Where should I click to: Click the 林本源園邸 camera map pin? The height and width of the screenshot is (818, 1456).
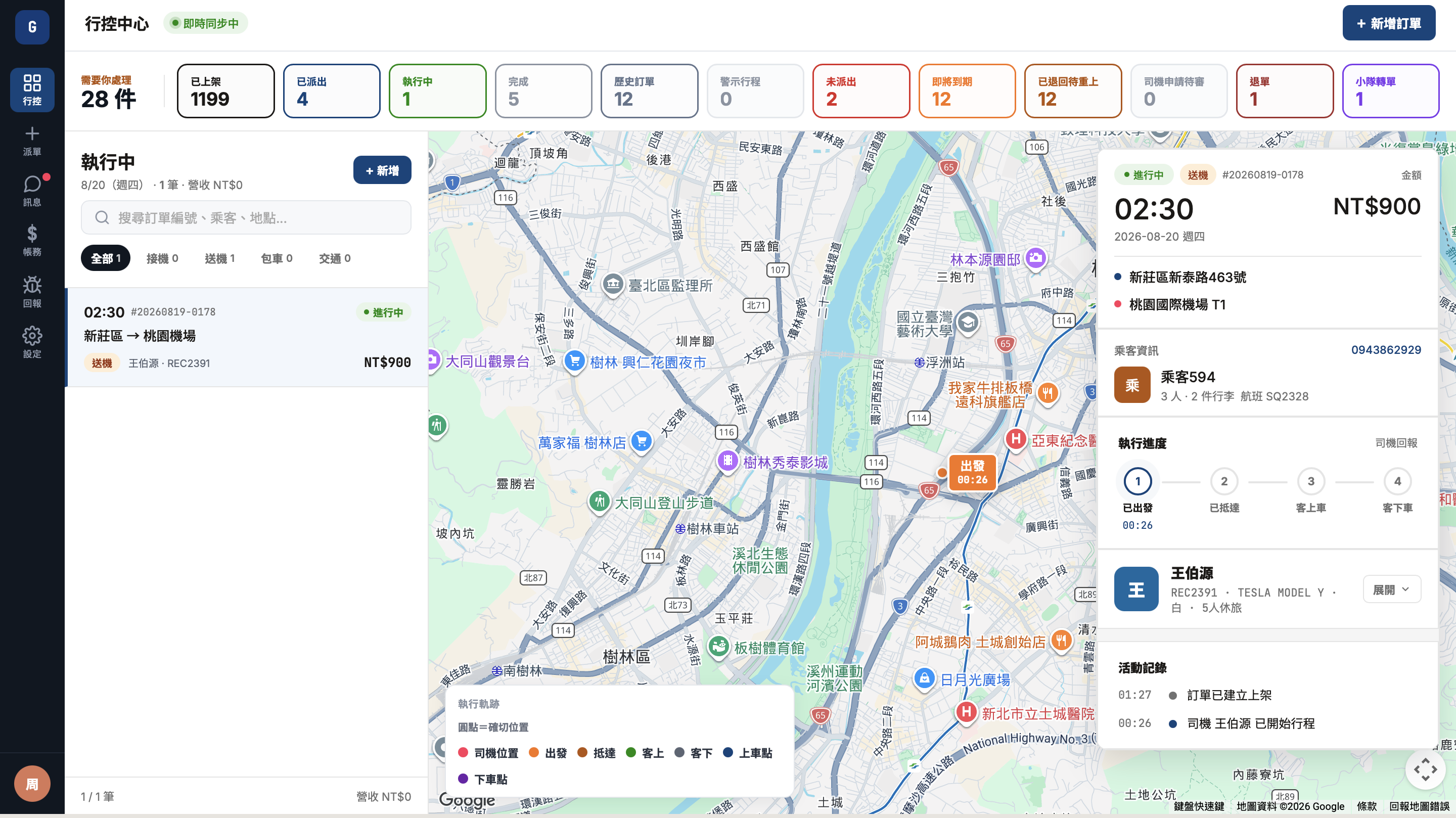(x=1035, y=258)
